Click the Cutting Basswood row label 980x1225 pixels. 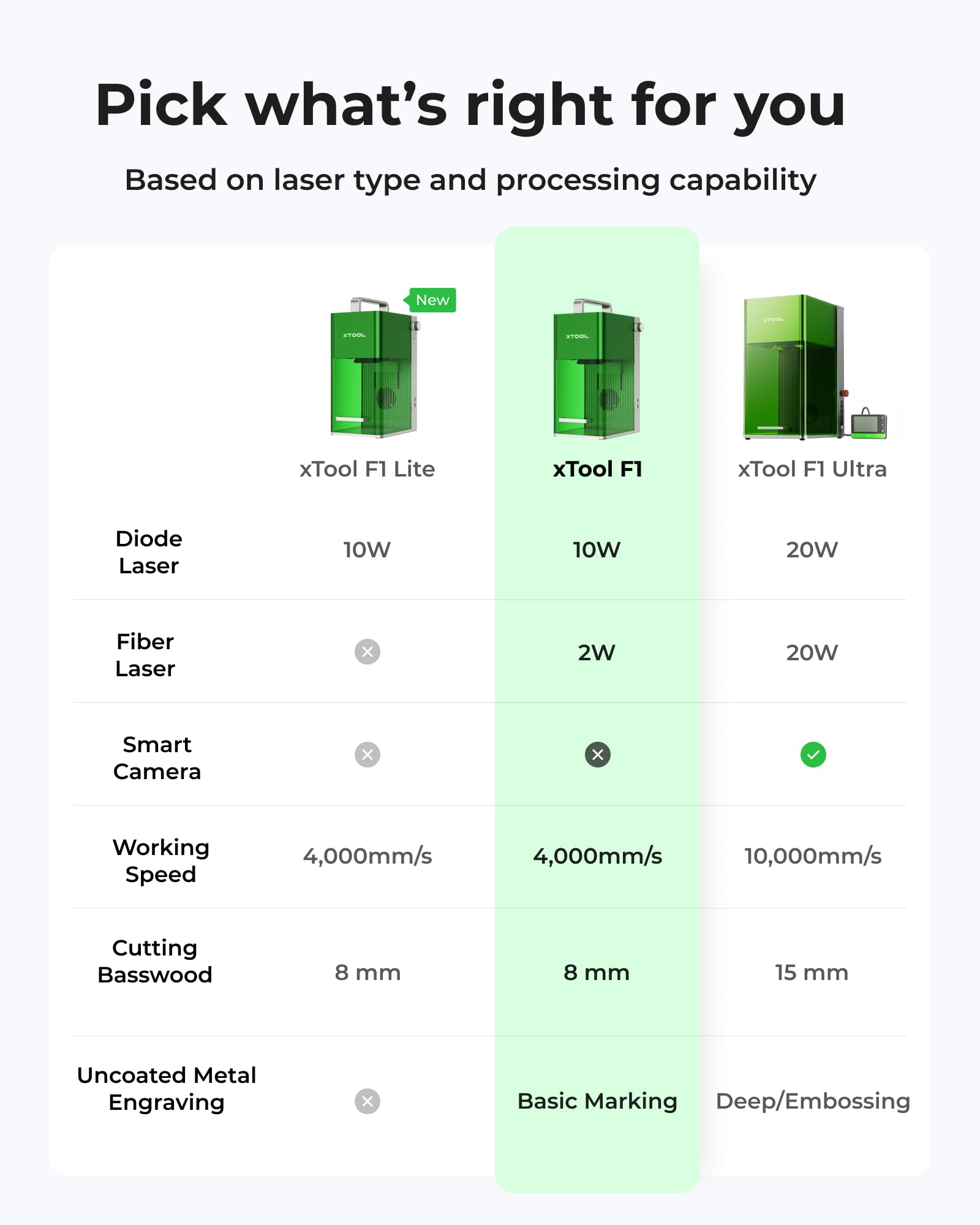click(x=155, y=961)
